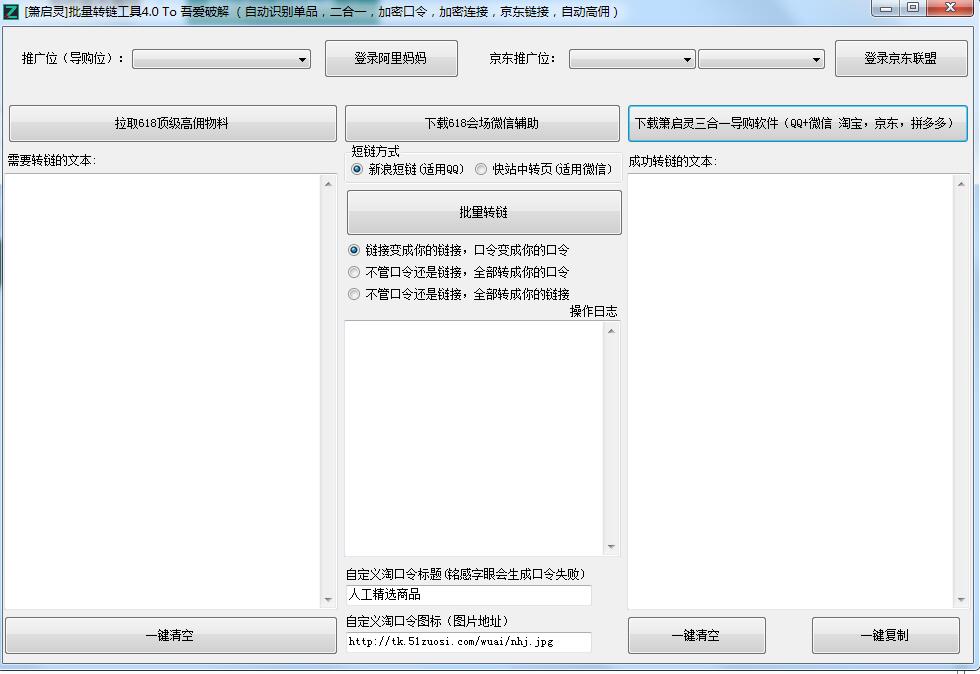Screen dimensions: 980x674
Task: Select 全部转成你的链接 option
Action: click(353, 293)
